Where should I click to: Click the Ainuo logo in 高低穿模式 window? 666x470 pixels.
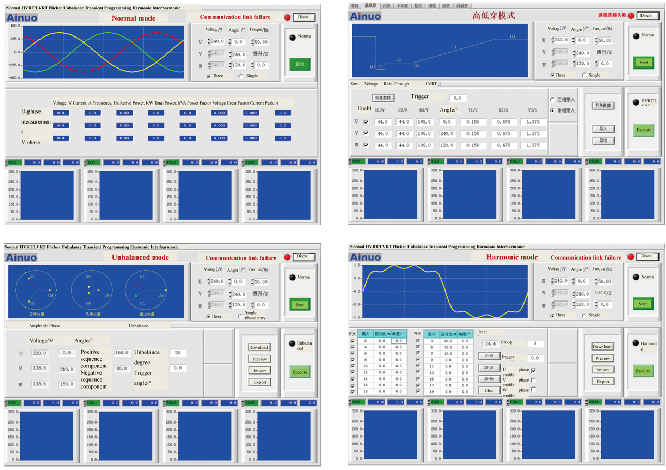365,16
